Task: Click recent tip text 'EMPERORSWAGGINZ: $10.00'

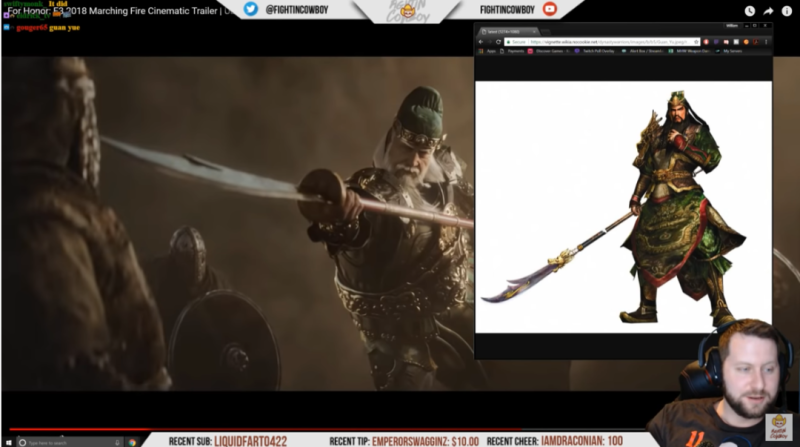Action: 425,441
